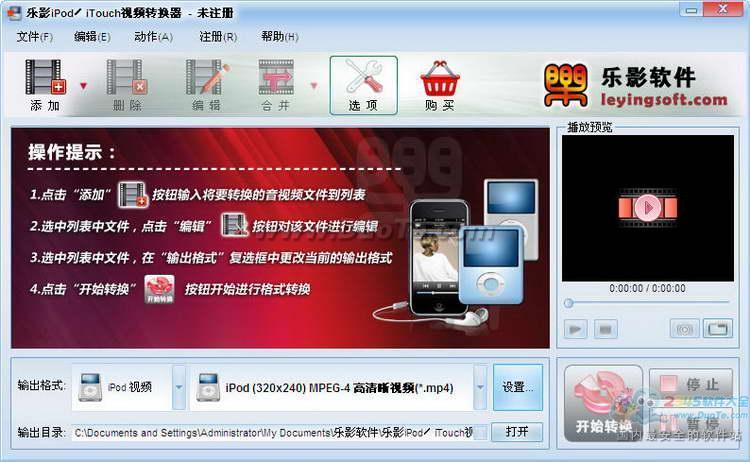Open the 注册(R) menu
This screenshot has height=462, width=750.
coord(218,36)
